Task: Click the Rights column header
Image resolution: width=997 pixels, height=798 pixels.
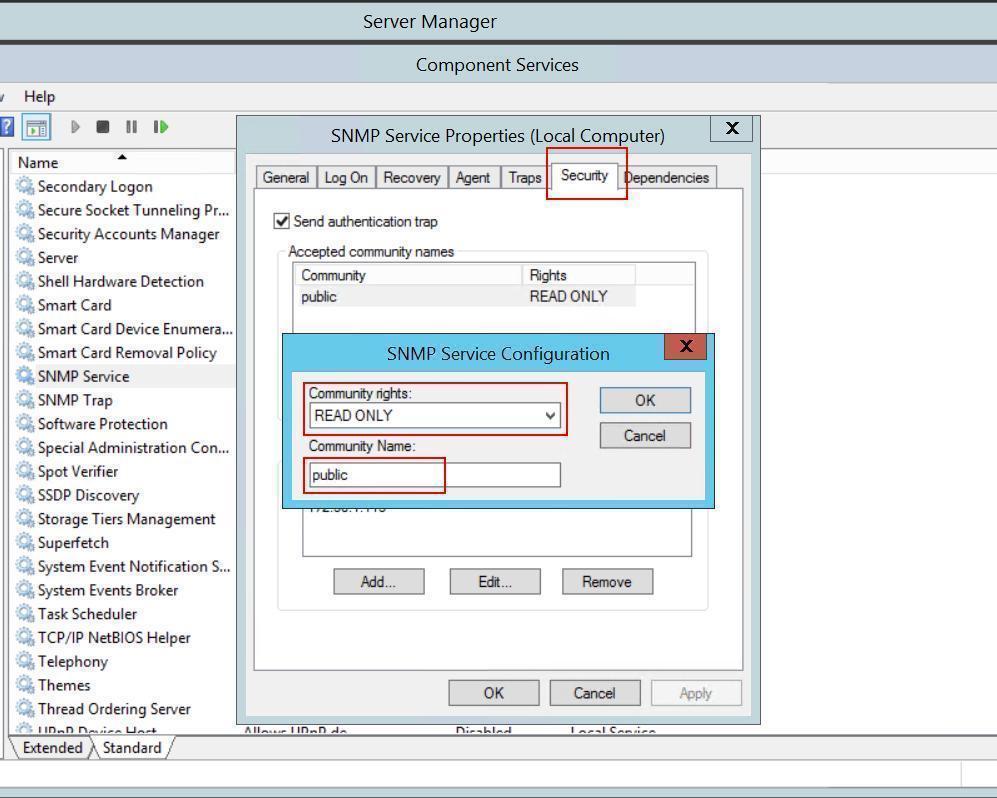Action: click(x=579, y=275)
